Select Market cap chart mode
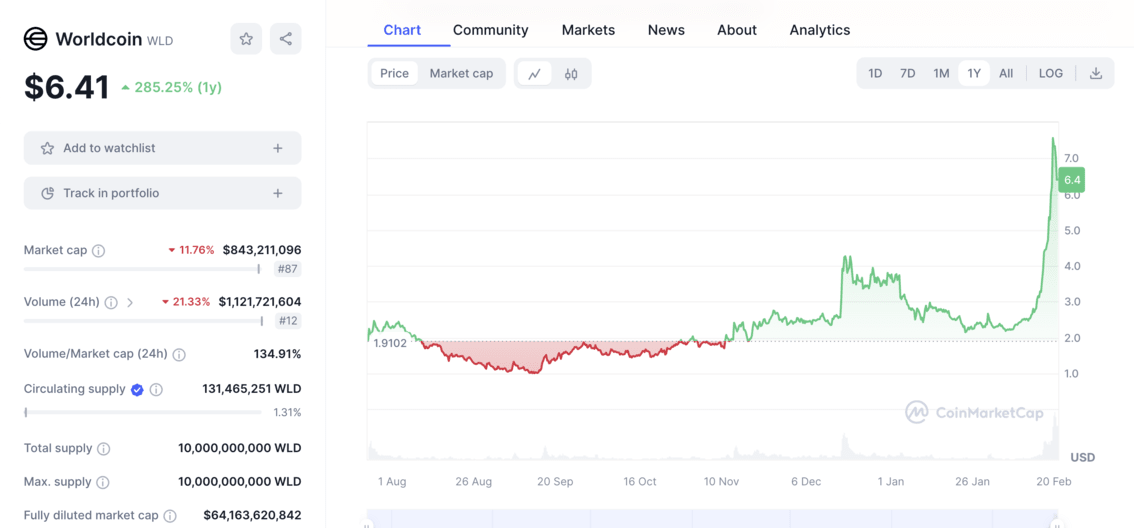 point(461,73)
